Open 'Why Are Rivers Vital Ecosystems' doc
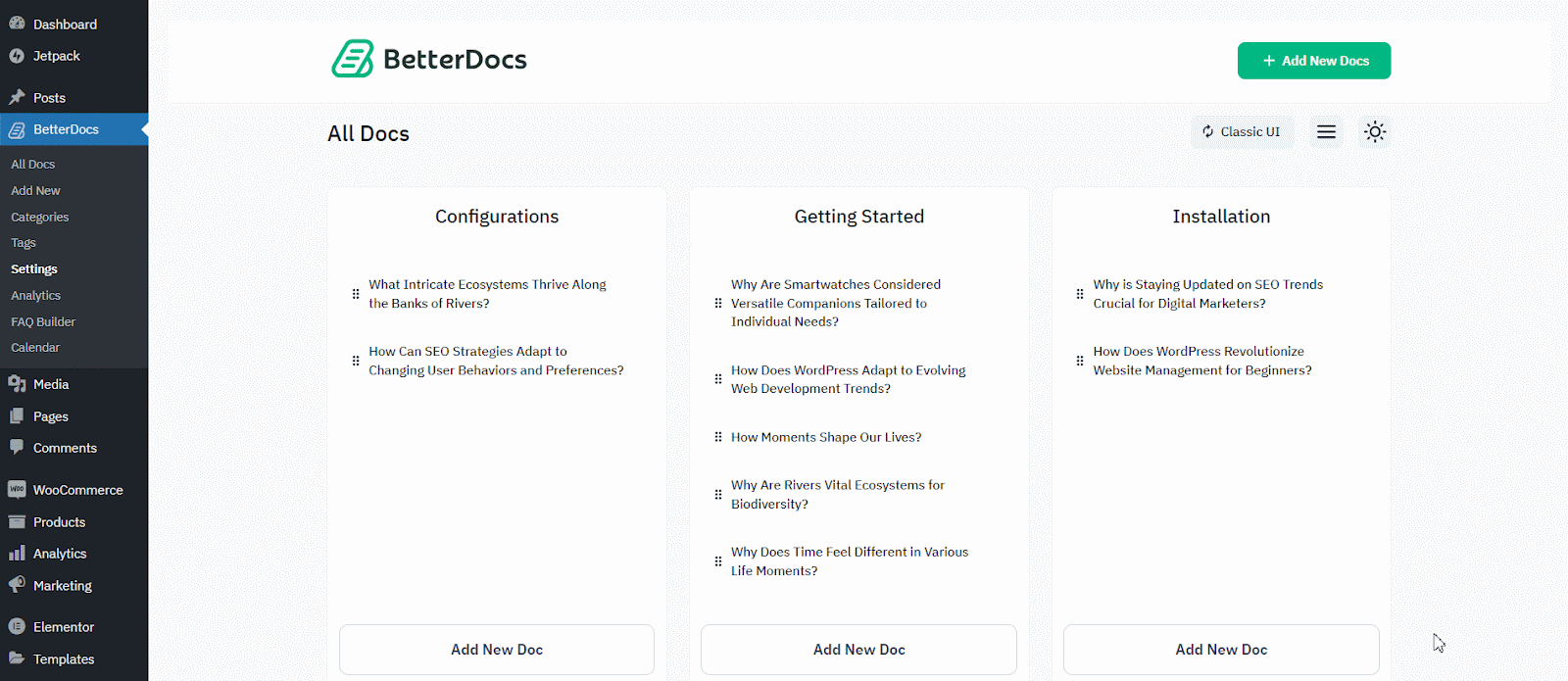1568x681 pixels. click(838, 495)
